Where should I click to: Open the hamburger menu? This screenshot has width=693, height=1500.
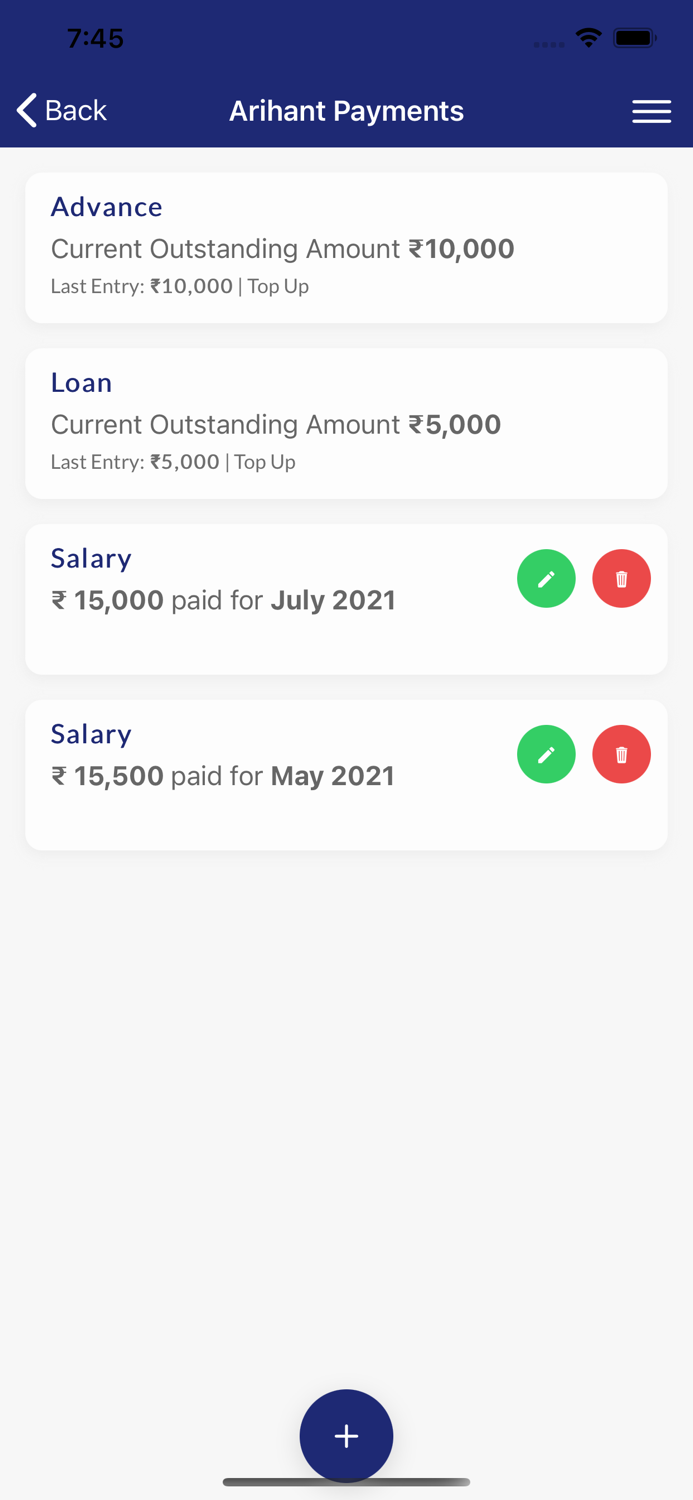click(x=652, y=111)
